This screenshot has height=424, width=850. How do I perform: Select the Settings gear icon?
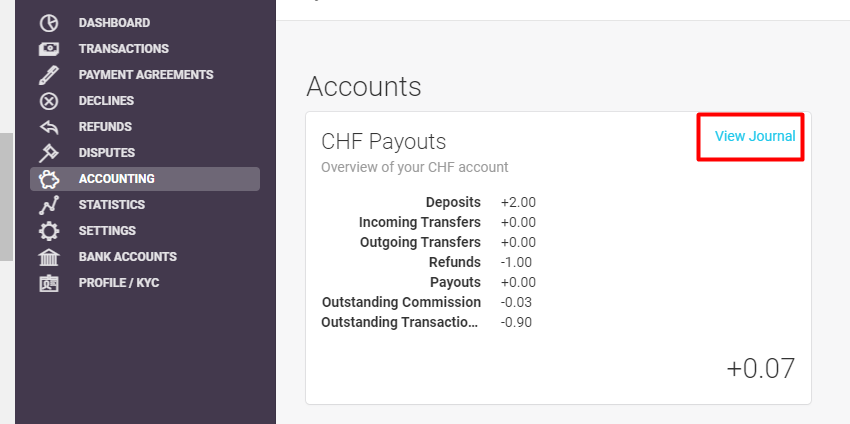pos(49,231)
